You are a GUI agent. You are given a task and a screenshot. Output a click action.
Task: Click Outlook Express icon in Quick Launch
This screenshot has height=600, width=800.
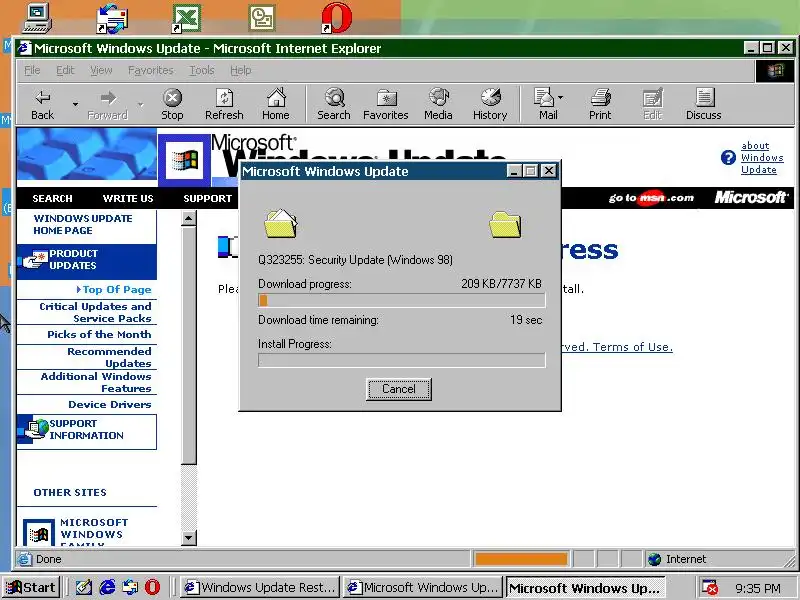click(130, 587)
